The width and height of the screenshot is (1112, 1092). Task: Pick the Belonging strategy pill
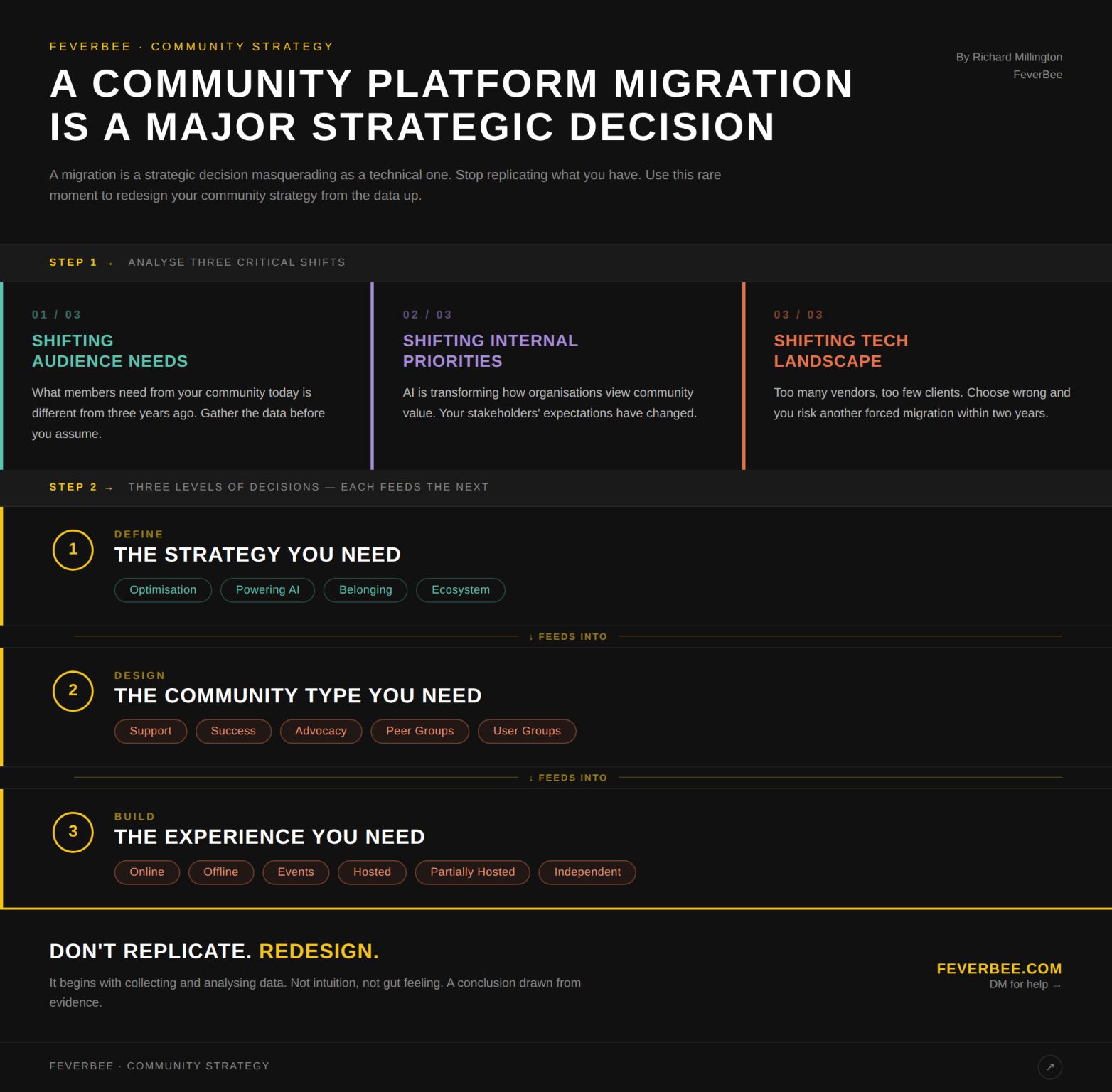pos(365,590)
